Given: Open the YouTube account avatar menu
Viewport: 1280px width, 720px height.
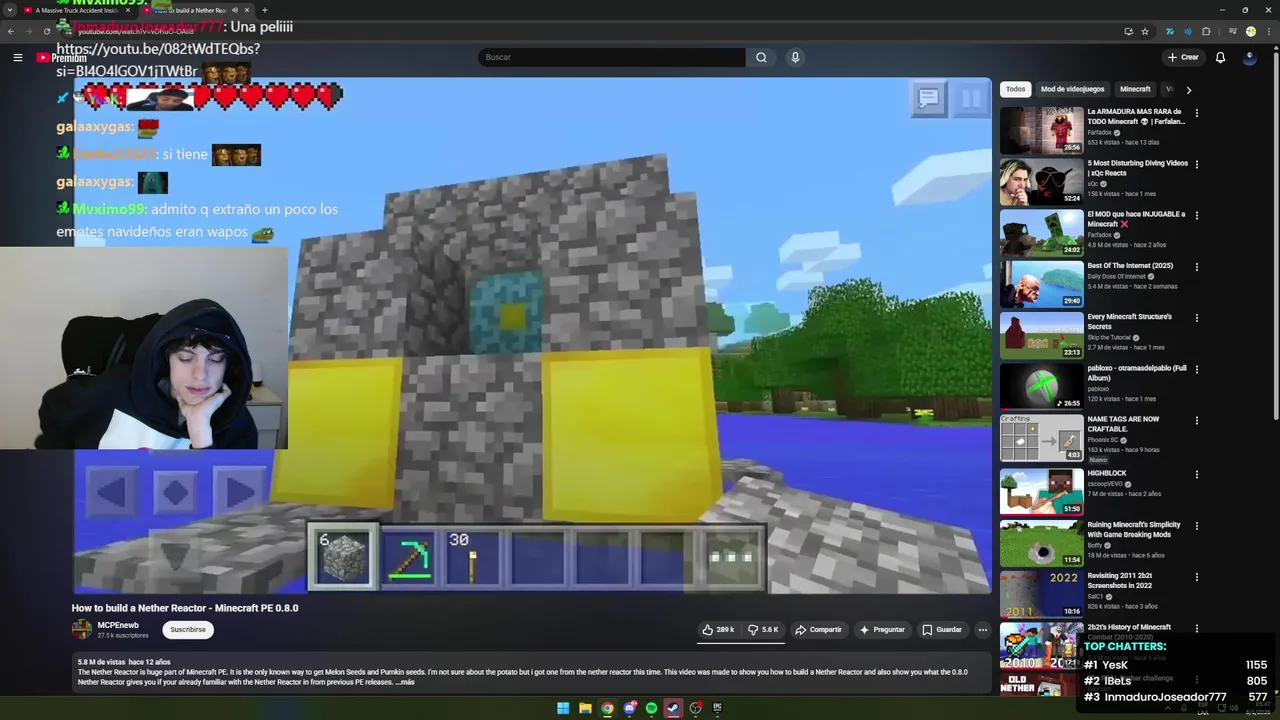Looking at the screenshot, I should tap(1249, 57).
